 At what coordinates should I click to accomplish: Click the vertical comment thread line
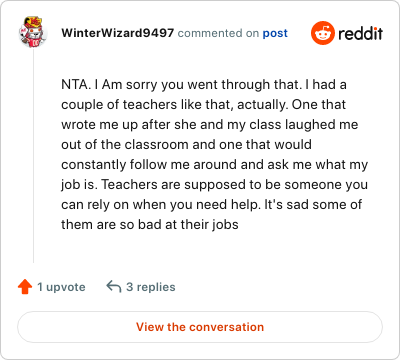[33, 156]
